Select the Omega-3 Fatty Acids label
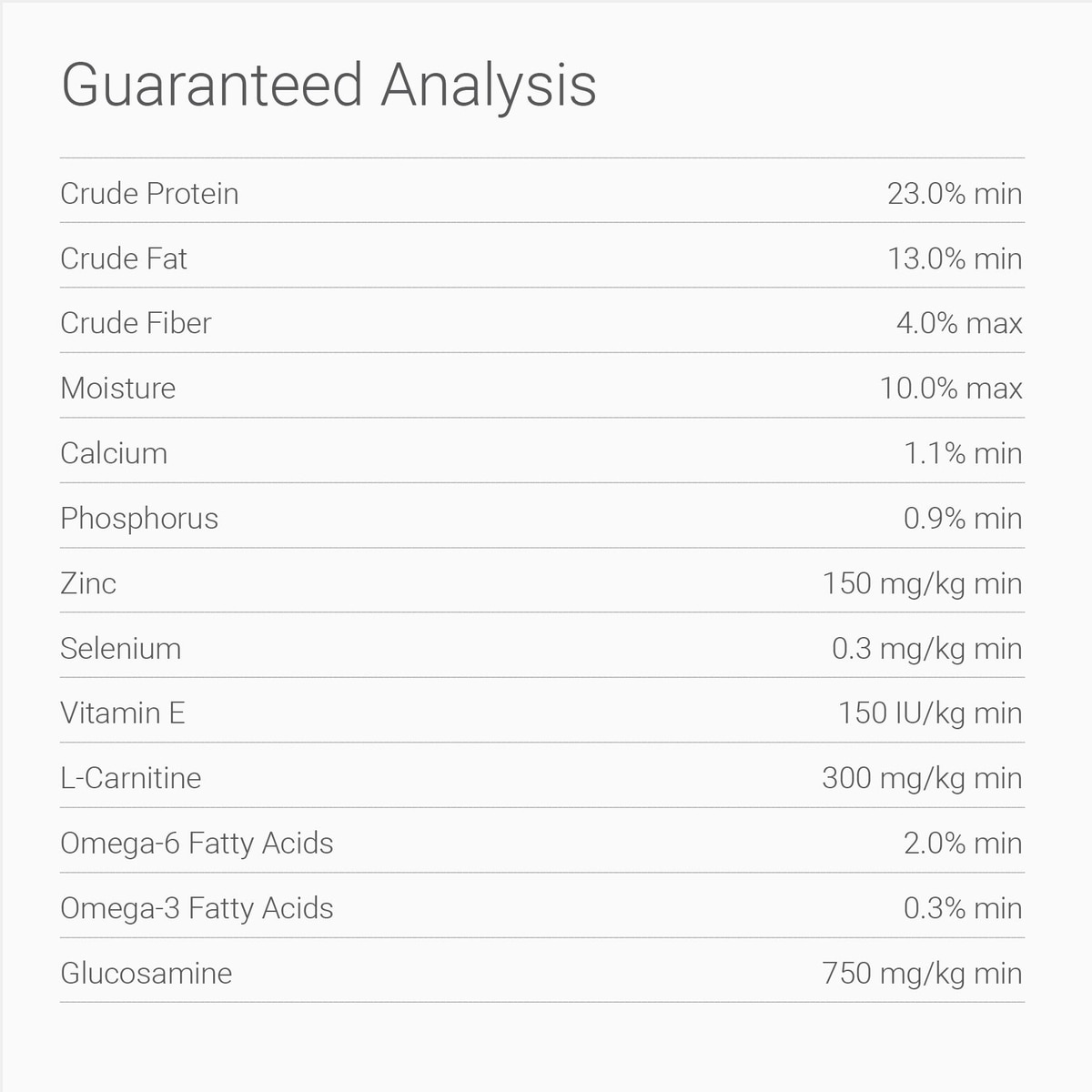This screenshot has height=1092, width=1092. pyautogui.click(x=197, y=908)
